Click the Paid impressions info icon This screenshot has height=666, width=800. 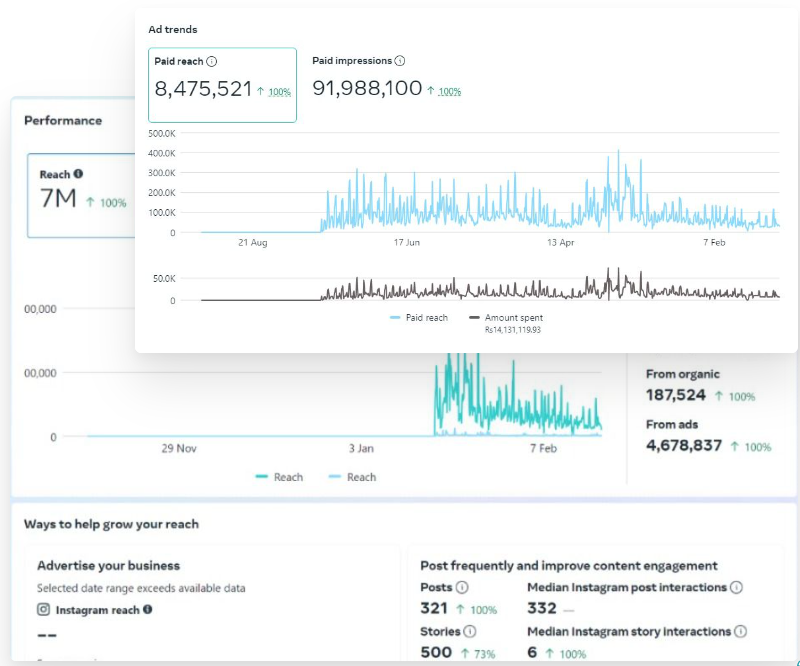(x=400, y=61)
